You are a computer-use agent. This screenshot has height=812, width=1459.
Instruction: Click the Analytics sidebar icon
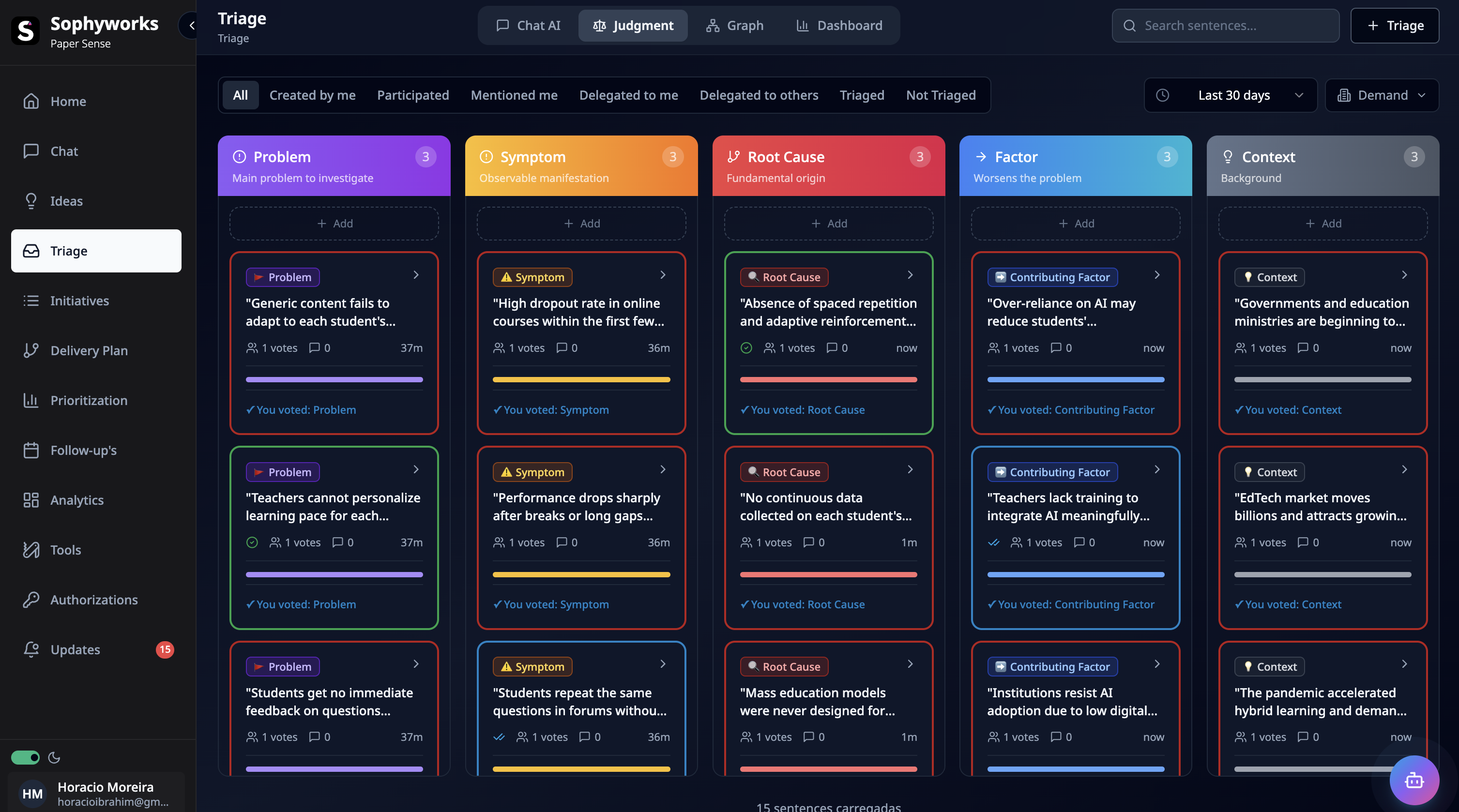[x=31, y=500]
